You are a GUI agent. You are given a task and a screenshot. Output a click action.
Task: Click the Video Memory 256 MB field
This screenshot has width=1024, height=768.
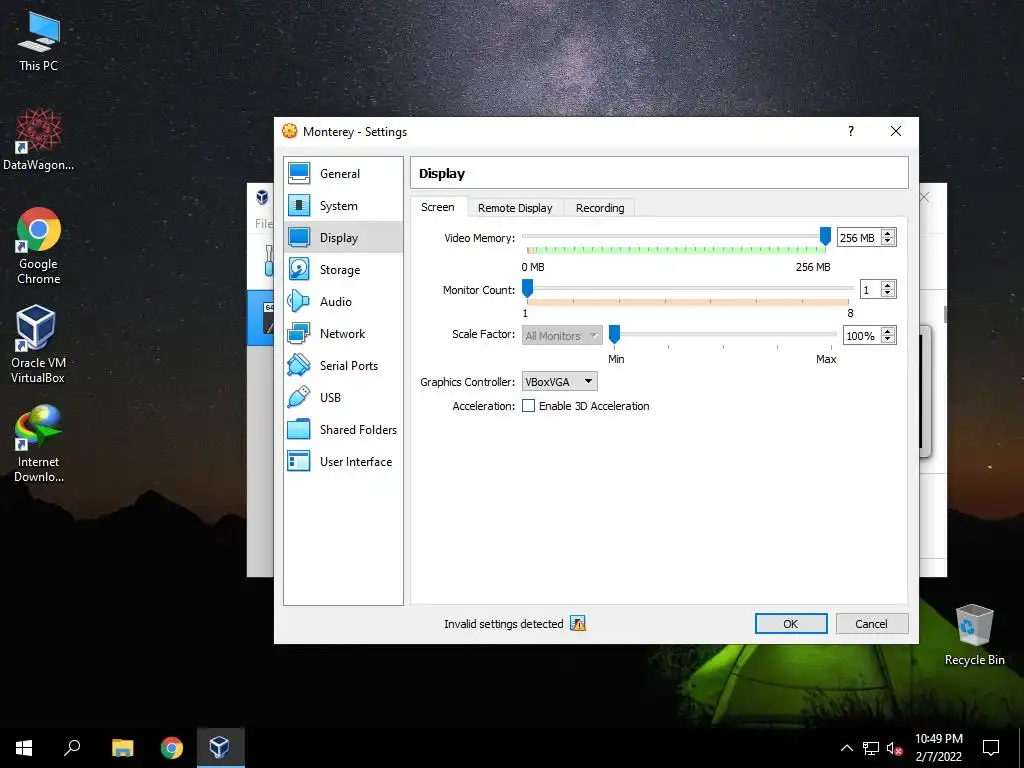pyautogui.click(x=858, y=238)
